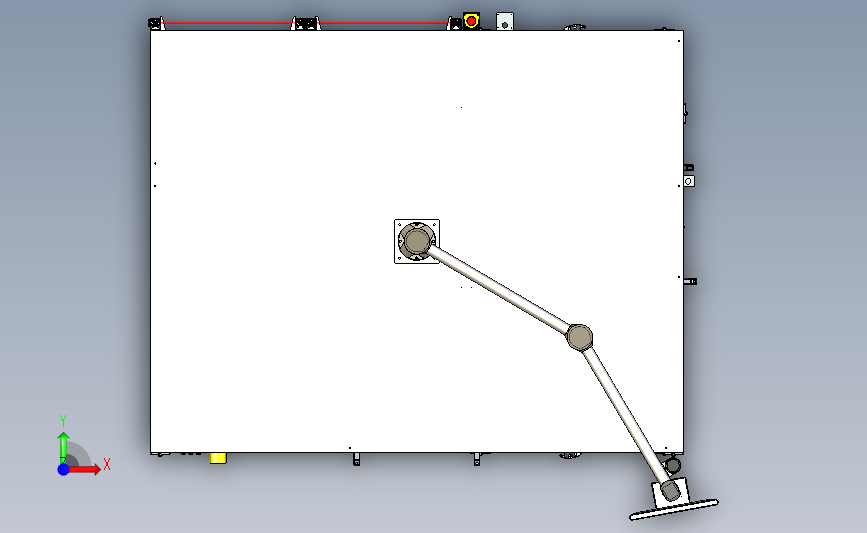
Task: Select the yellow component on bottom edge
Action: (x=218, y=458)
